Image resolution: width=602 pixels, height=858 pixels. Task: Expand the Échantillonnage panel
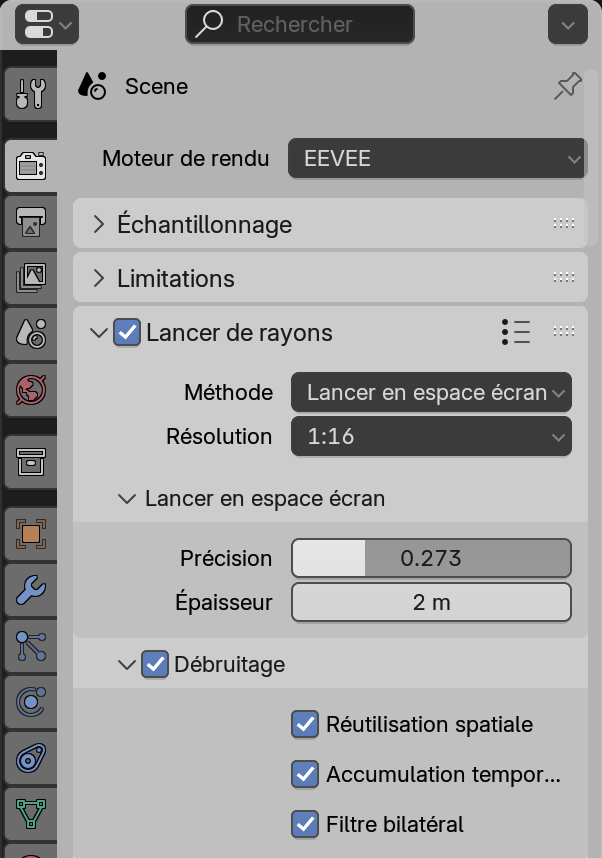(204, 224)
